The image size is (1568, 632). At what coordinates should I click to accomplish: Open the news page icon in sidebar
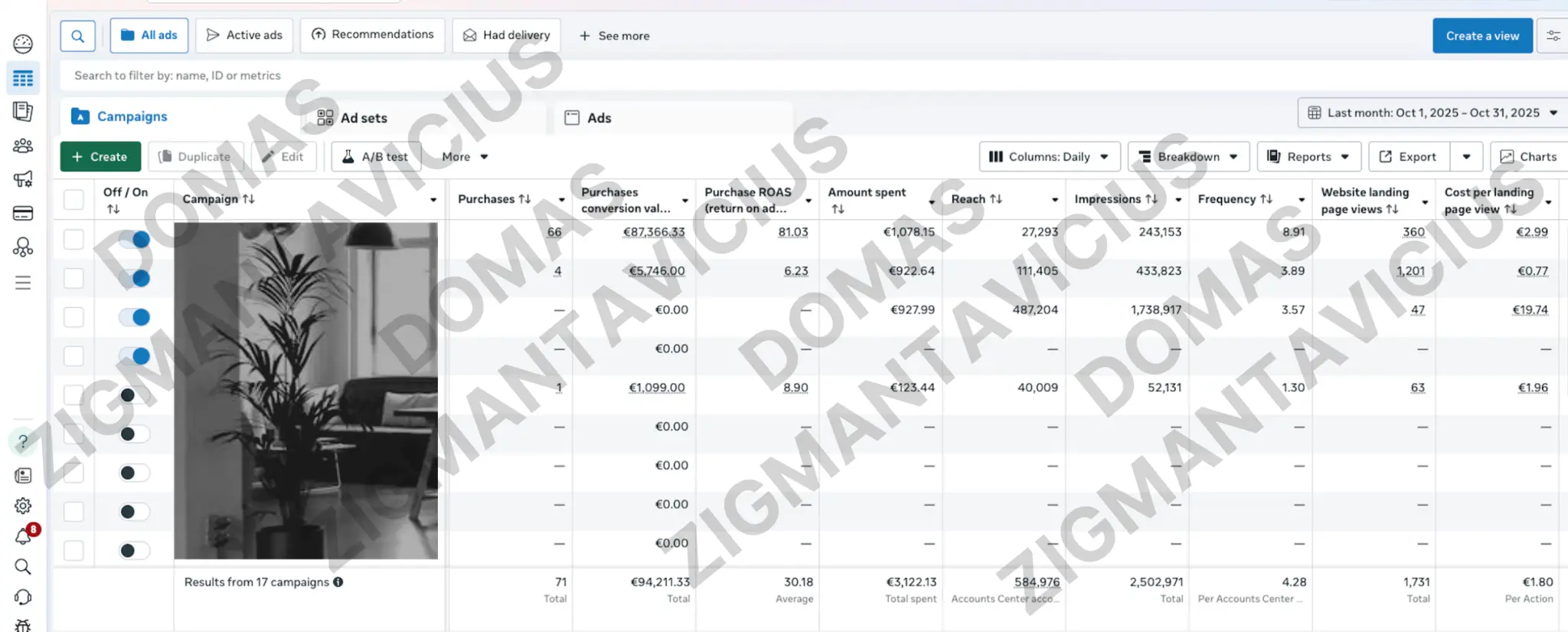23,476
